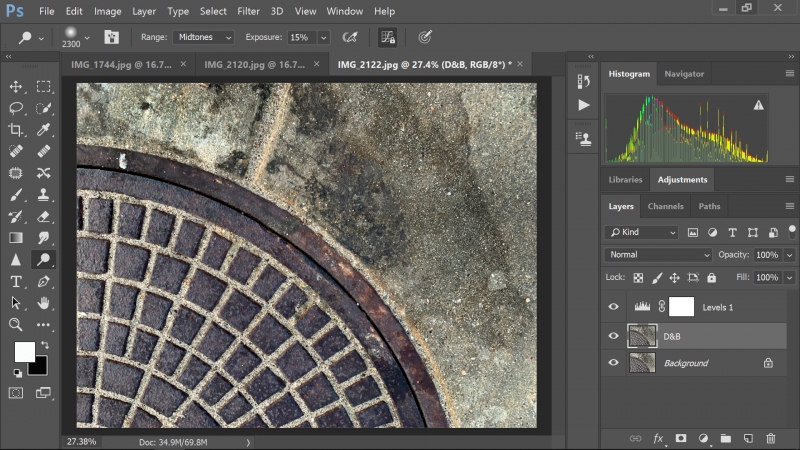Select the Sharpen tool triangle icon
Image resolution: width=800 pixels, height=450 pixels.
pyautogui.click(x=16, y=260)
